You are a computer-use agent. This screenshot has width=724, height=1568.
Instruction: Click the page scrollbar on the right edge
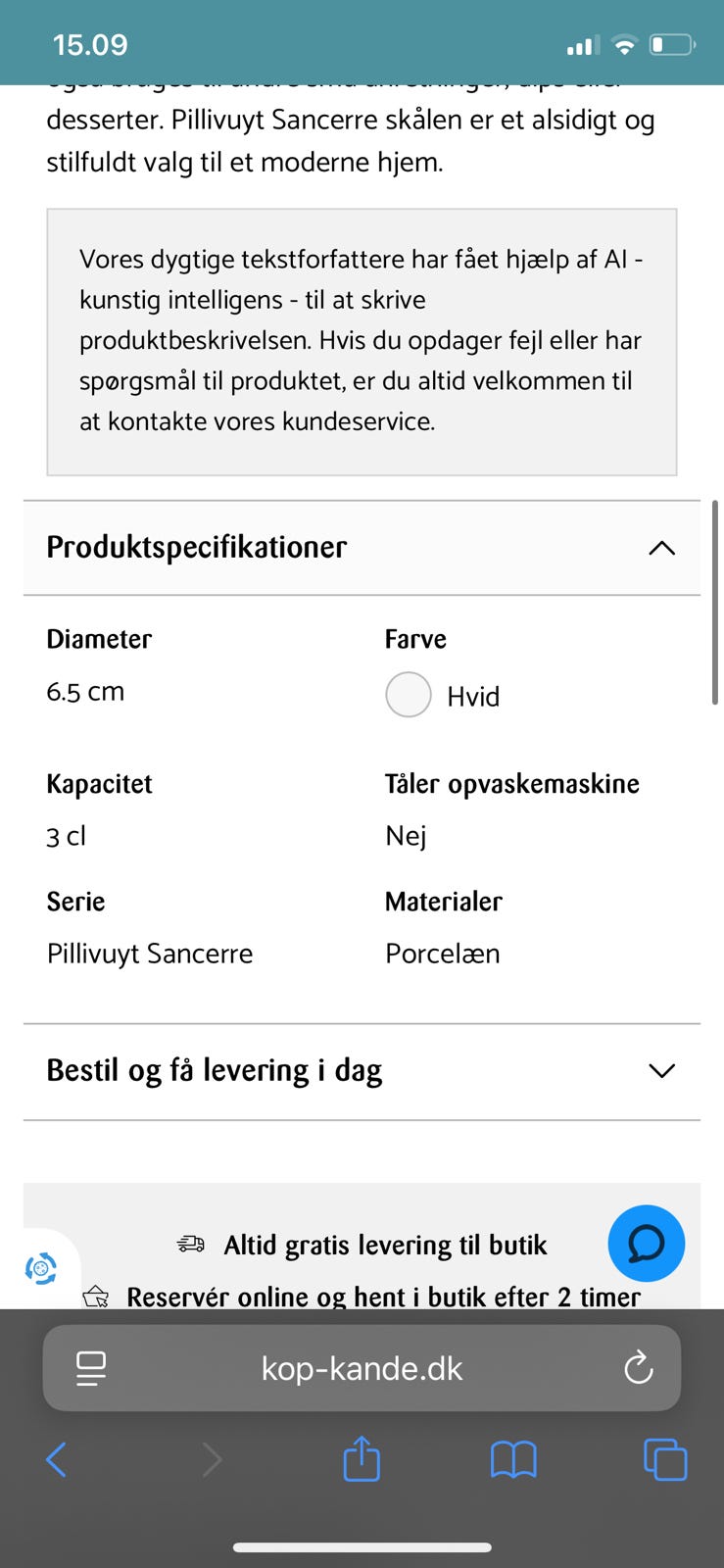click(715, 602)
